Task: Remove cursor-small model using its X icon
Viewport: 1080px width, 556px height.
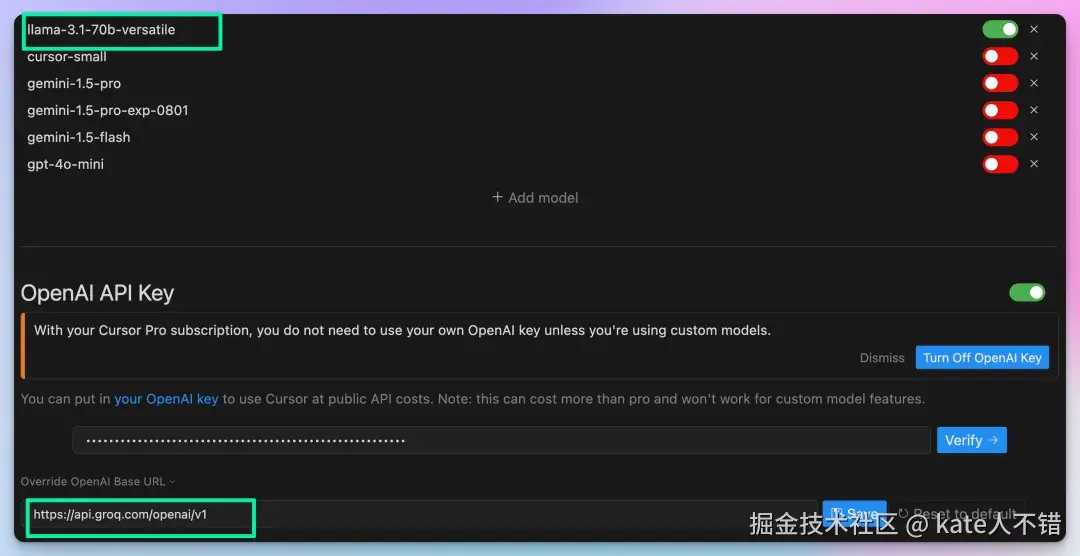Action: click(x=1034, y=56)
